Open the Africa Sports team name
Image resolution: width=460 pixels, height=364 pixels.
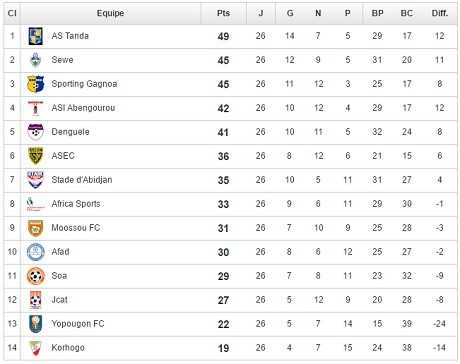[76, 204]
